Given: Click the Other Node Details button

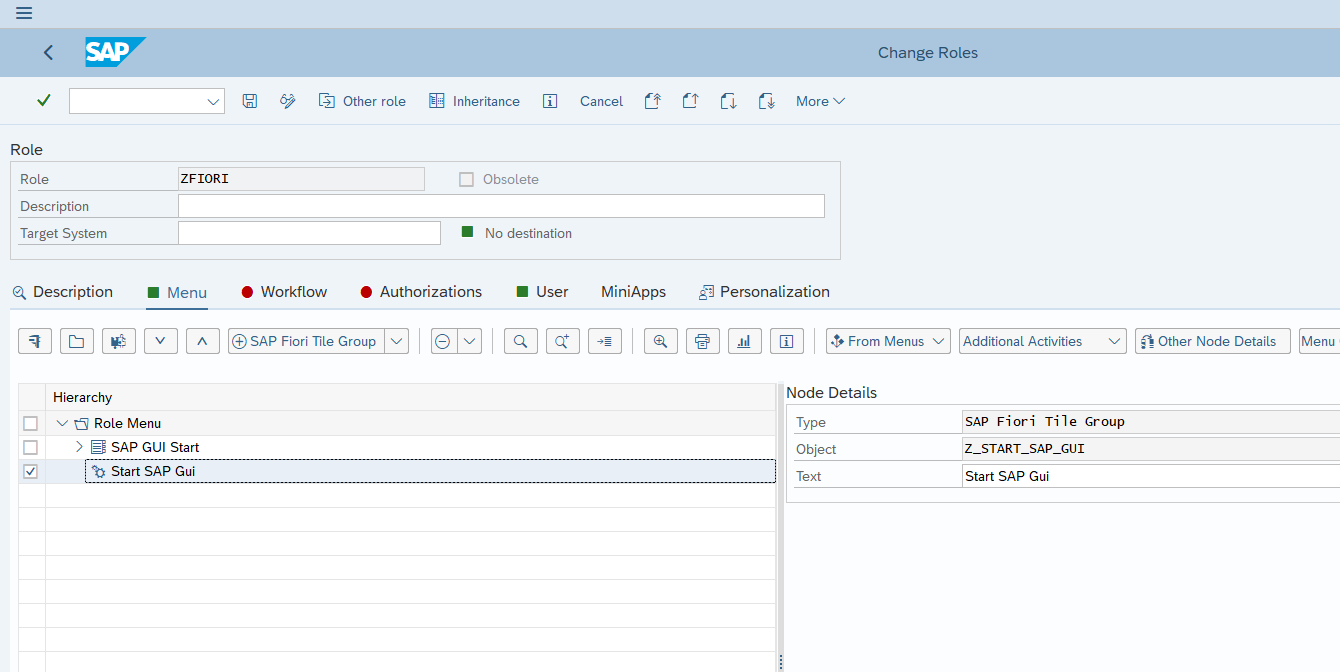Looking at the screenshot, I should (1212, 341).
